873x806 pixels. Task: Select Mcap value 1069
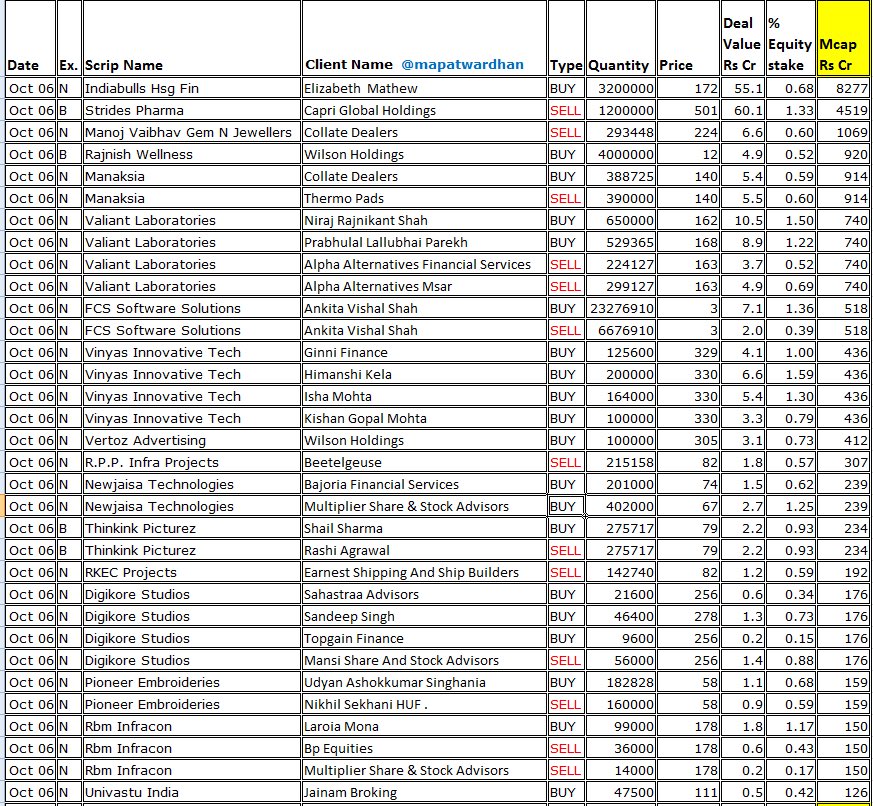(x=843, y=132)
